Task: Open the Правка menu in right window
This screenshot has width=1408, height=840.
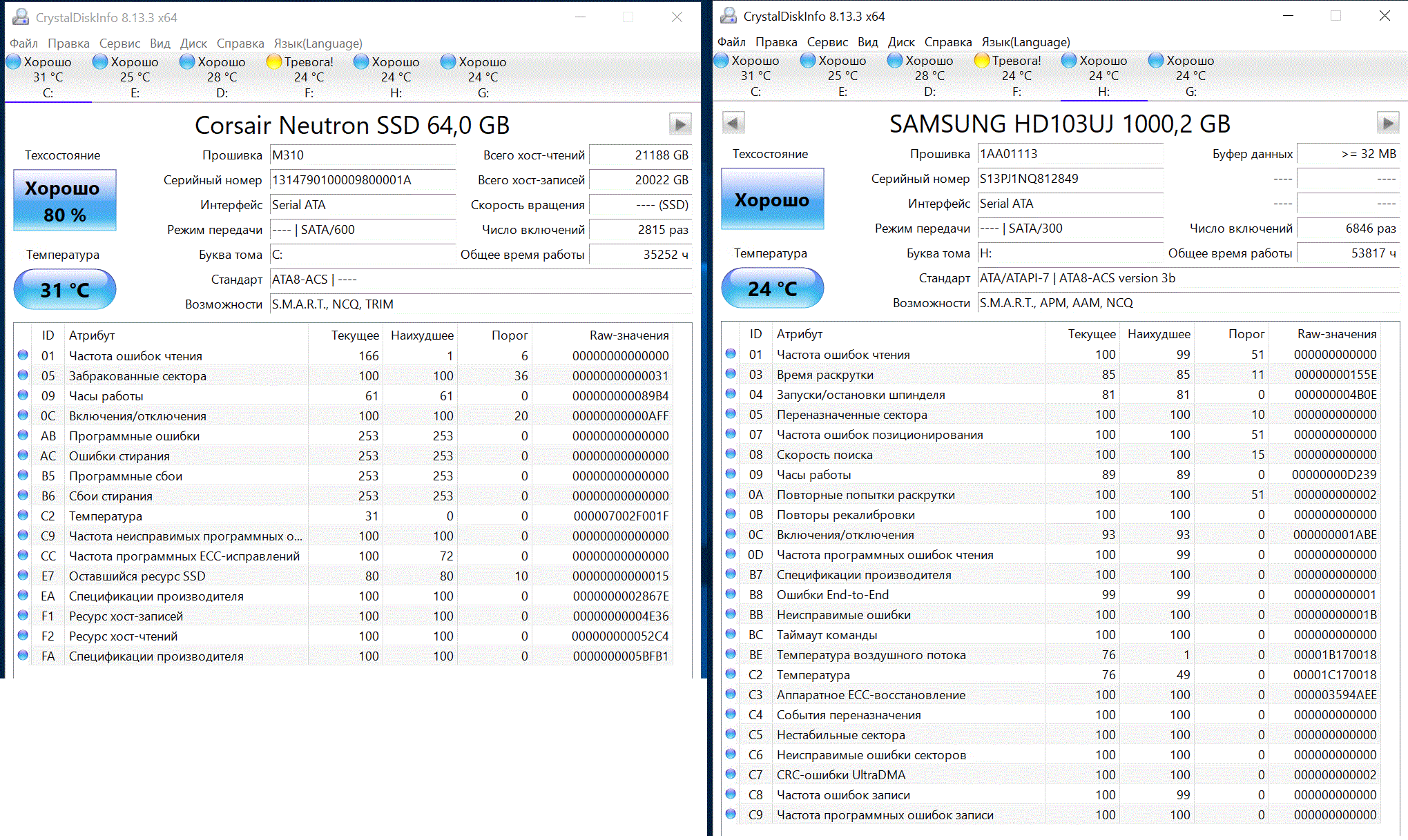Action: click(776, 42)
